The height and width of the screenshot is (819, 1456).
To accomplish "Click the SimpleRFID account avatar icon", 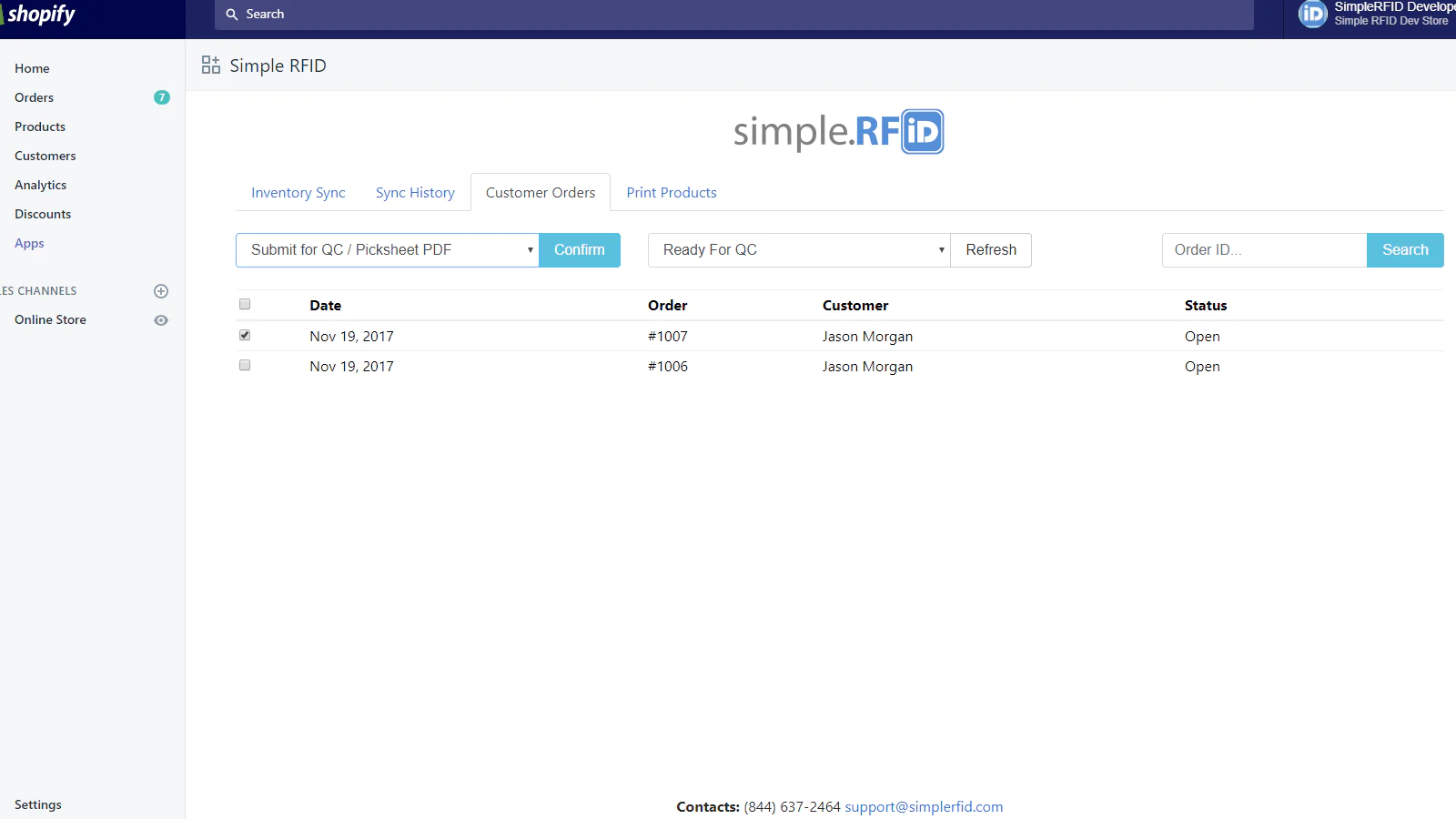I will click(x=1312, y=14).
